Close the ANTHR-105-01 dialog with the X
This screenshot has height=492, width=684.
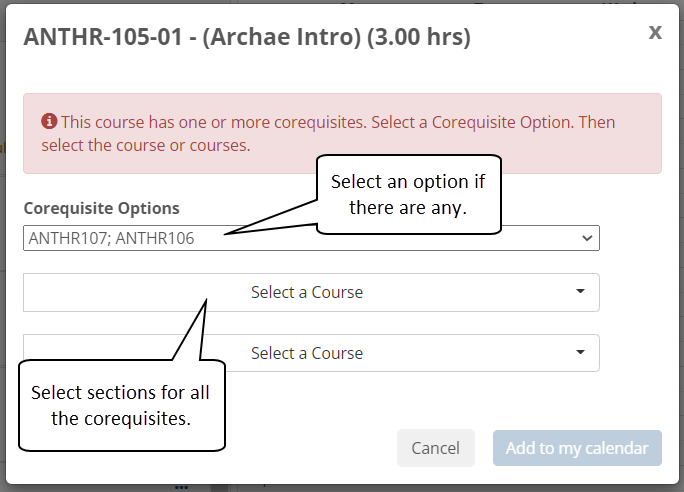pos(655,32)
